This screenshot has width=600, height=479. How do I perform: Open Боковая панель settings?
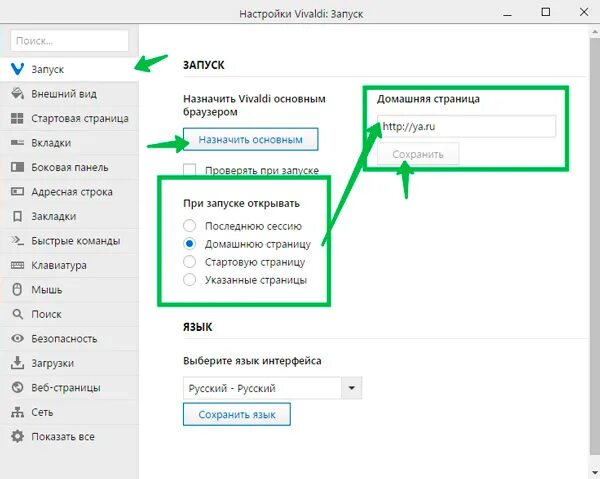(x=69, y=167)
